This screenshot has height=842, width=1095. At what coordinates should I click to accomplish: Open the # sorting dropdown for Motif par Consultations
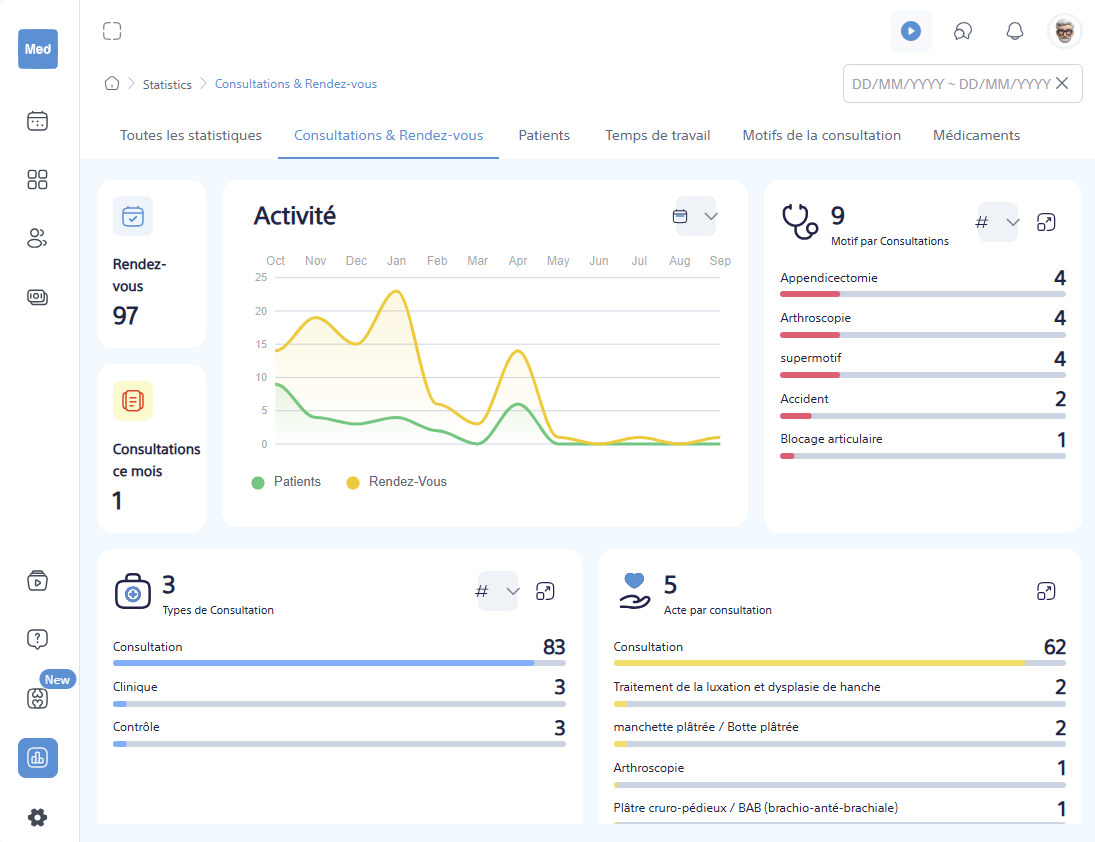tap(997, 223)
